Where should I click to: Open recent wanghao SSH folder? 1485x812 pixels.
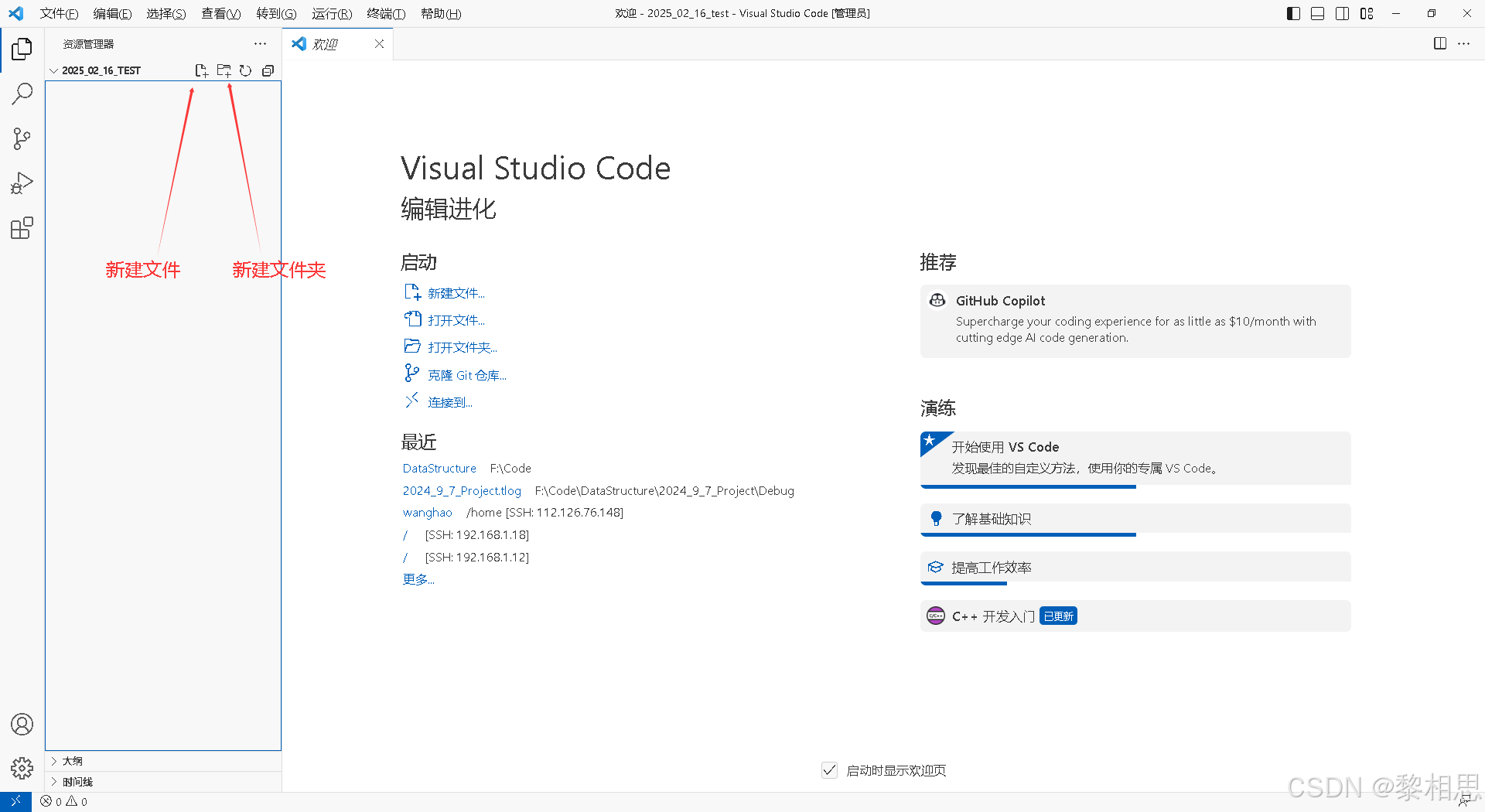click(x=427, y=513)
